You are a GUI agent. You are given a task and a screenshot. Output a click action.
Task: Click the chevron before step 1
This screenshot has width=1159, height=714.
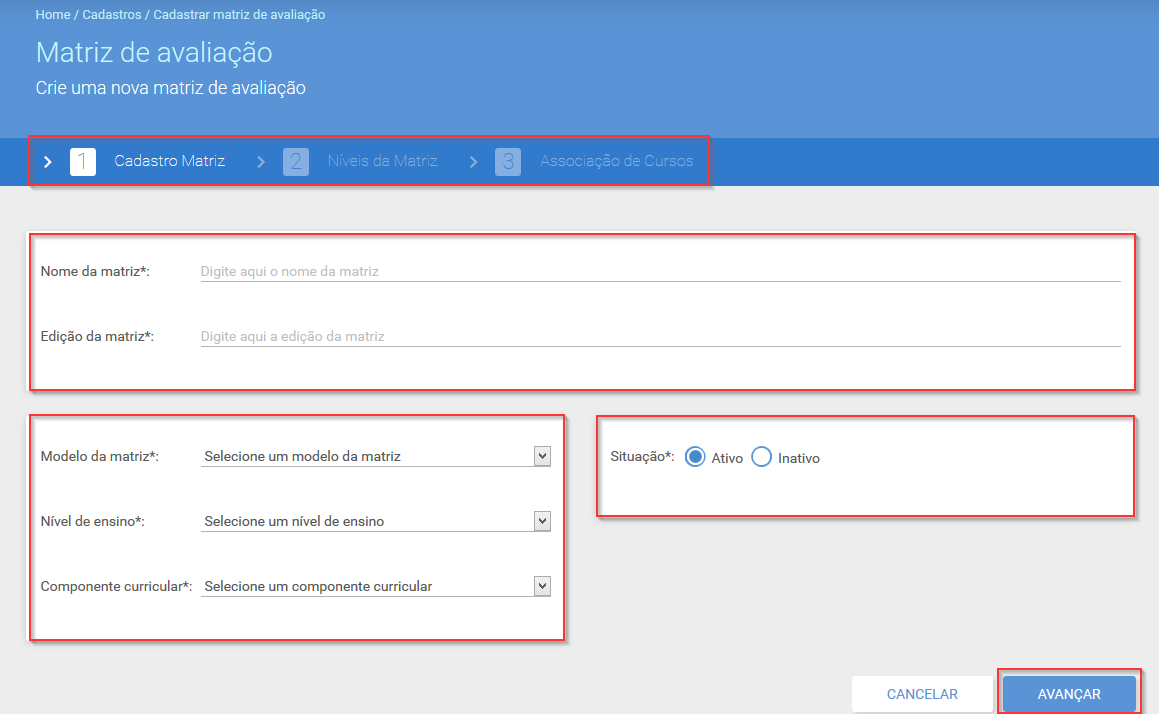[48, 162]
